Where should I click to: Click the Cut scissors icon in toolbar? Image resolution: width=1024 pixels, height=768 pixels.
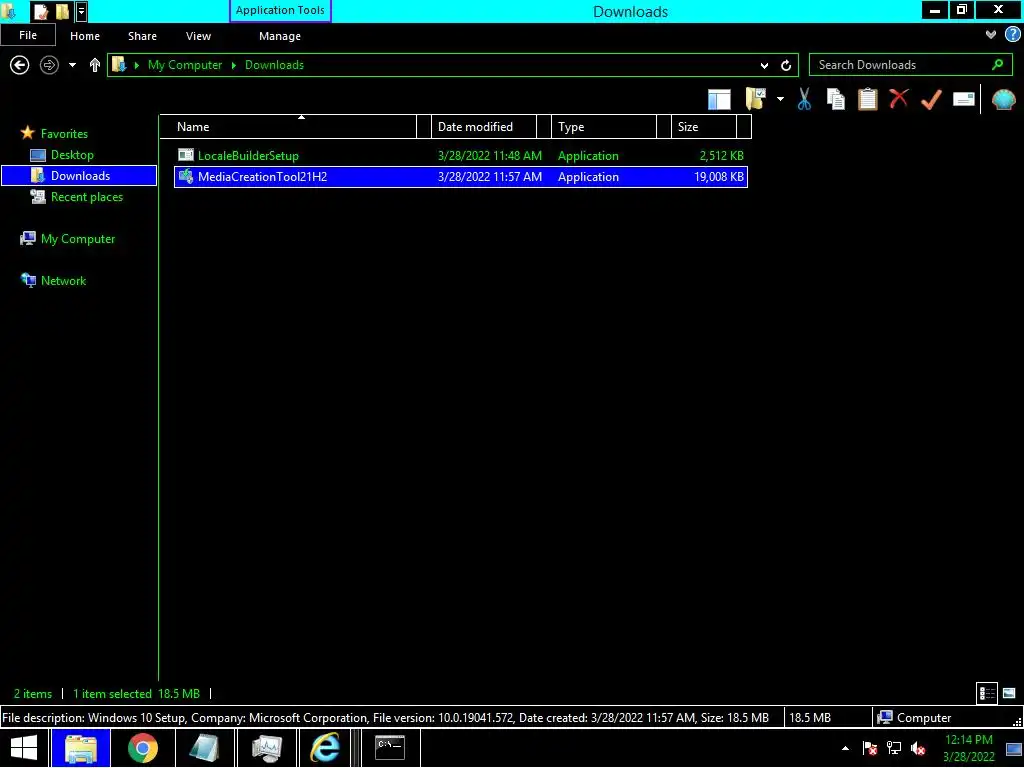[804, 100]
